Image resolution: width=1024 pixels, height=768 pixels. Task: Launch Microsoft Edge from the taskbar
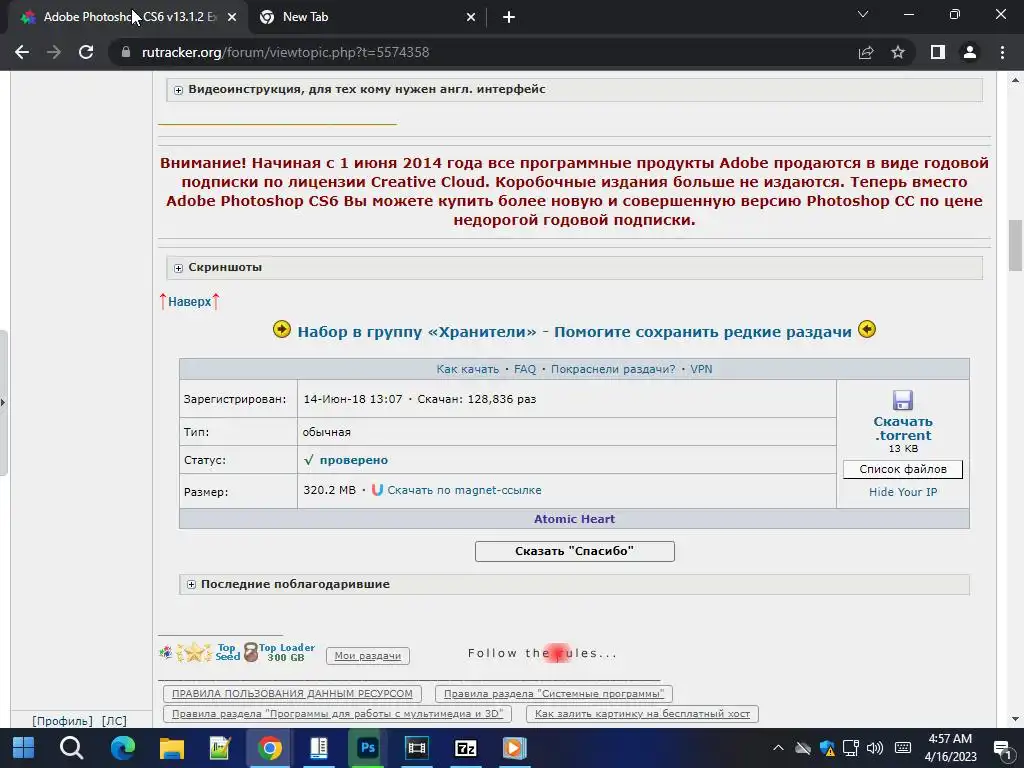(123, 748)
